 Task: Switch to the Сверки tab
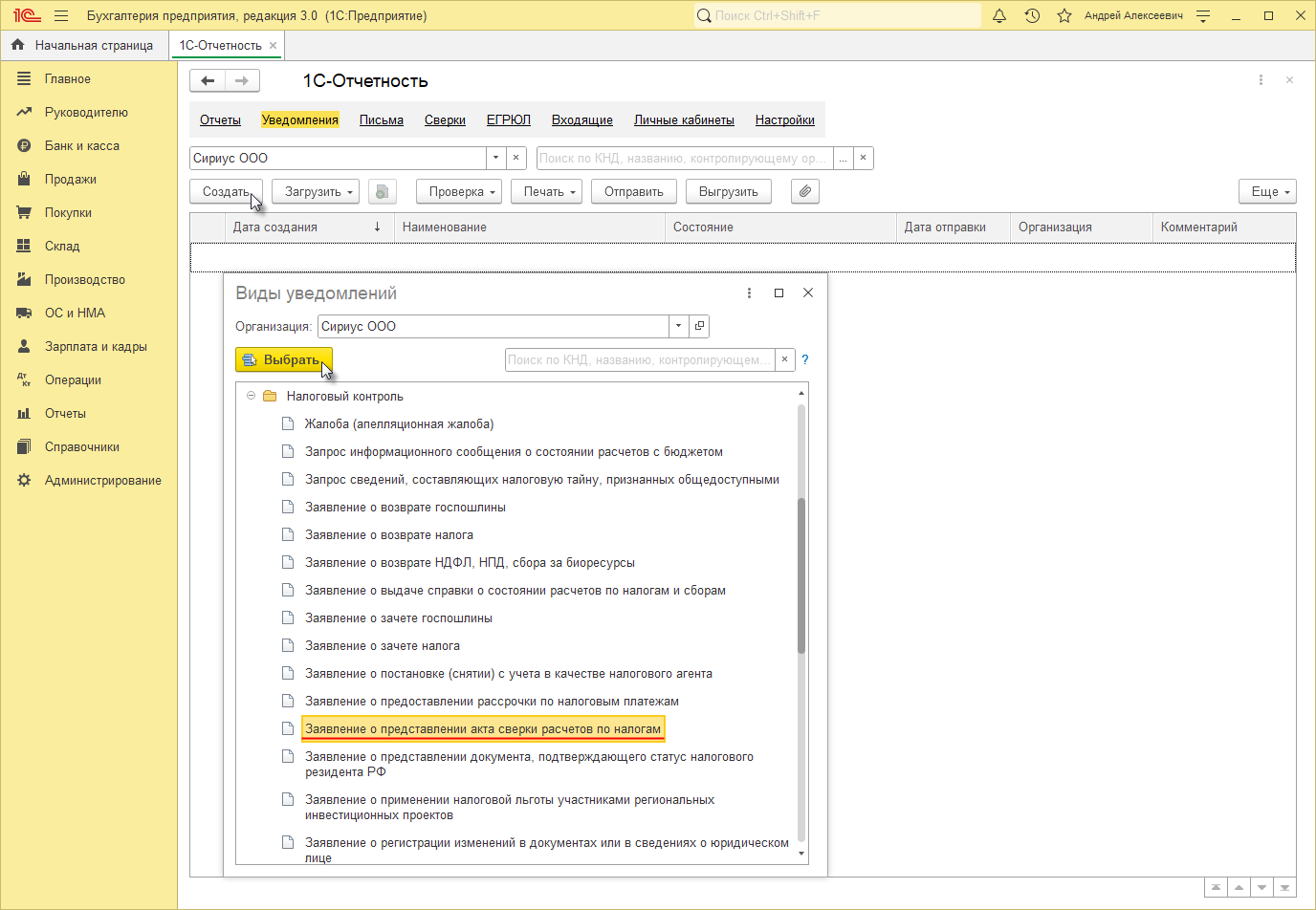(445, 120)
